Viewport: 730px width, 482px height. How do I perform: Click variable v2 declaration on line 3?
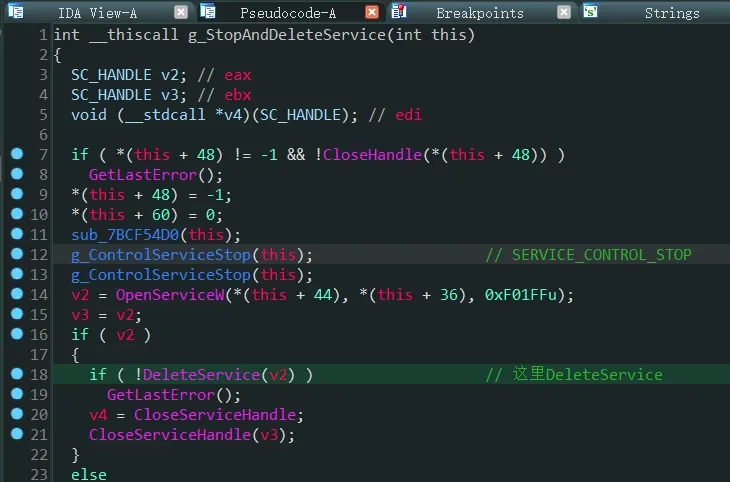128,75
